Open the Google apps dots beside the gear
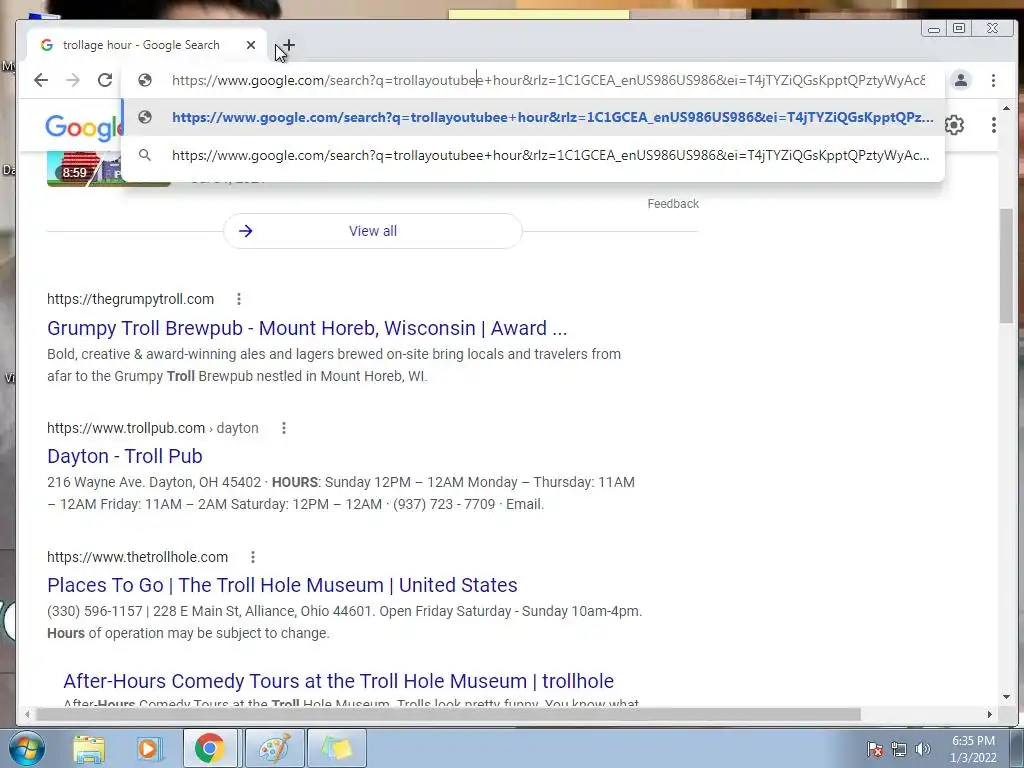Screen dimensions: 1024x768 click(993, 125)
